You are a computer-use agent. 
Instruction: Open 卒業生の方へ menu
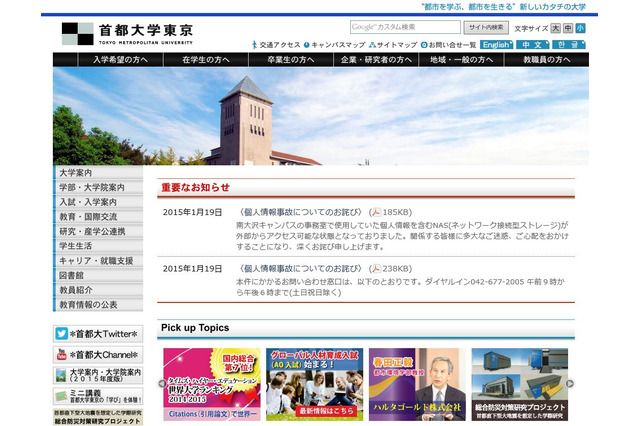291,60
